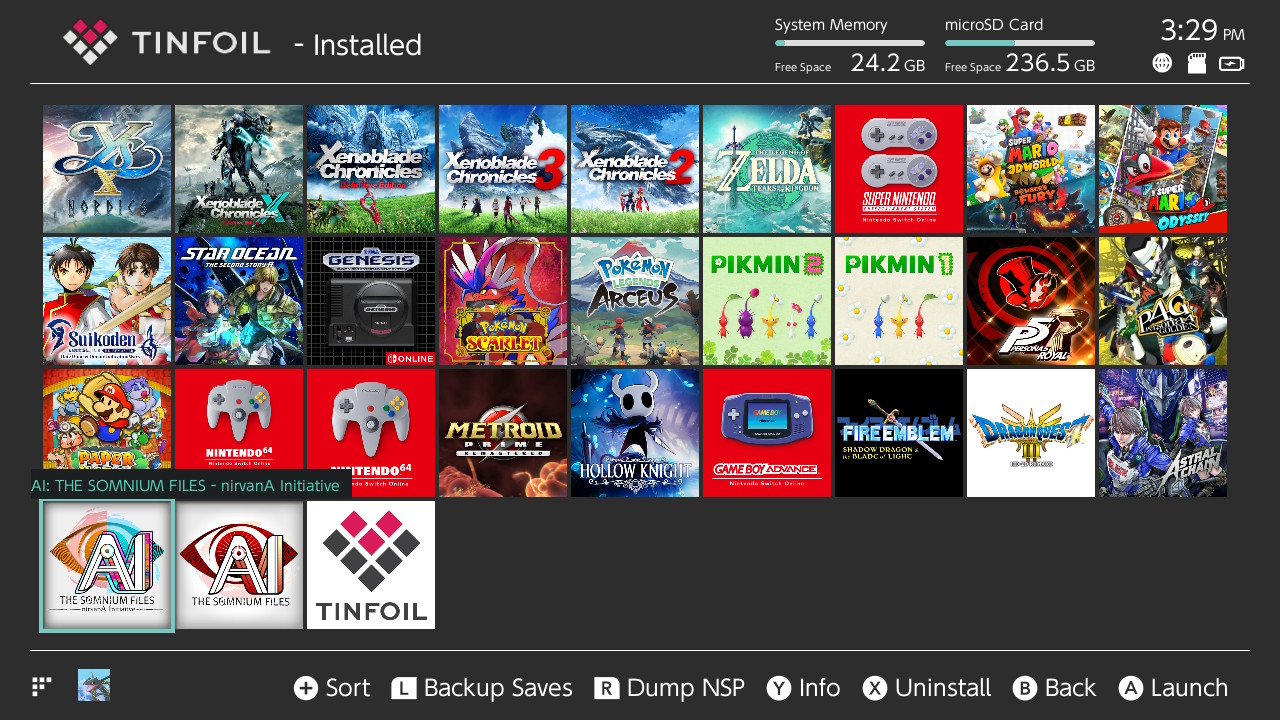This screenshot has width=1280, height=720.
Task: Select Xenoblade Chronicles Definitive Edition tile
Action: (x=371, y=169)
